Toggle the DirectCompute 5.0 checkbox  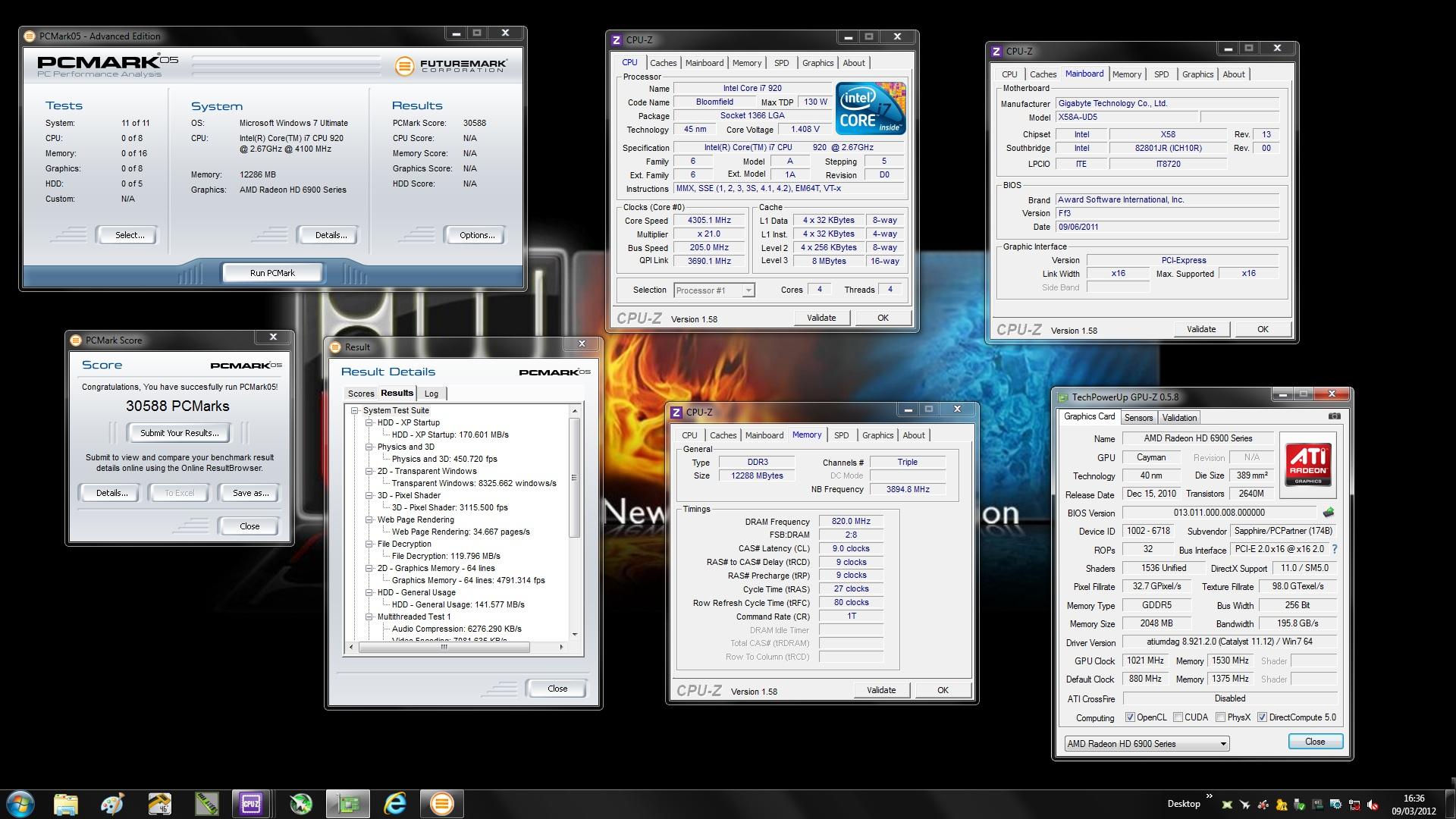click(1262, 717)
